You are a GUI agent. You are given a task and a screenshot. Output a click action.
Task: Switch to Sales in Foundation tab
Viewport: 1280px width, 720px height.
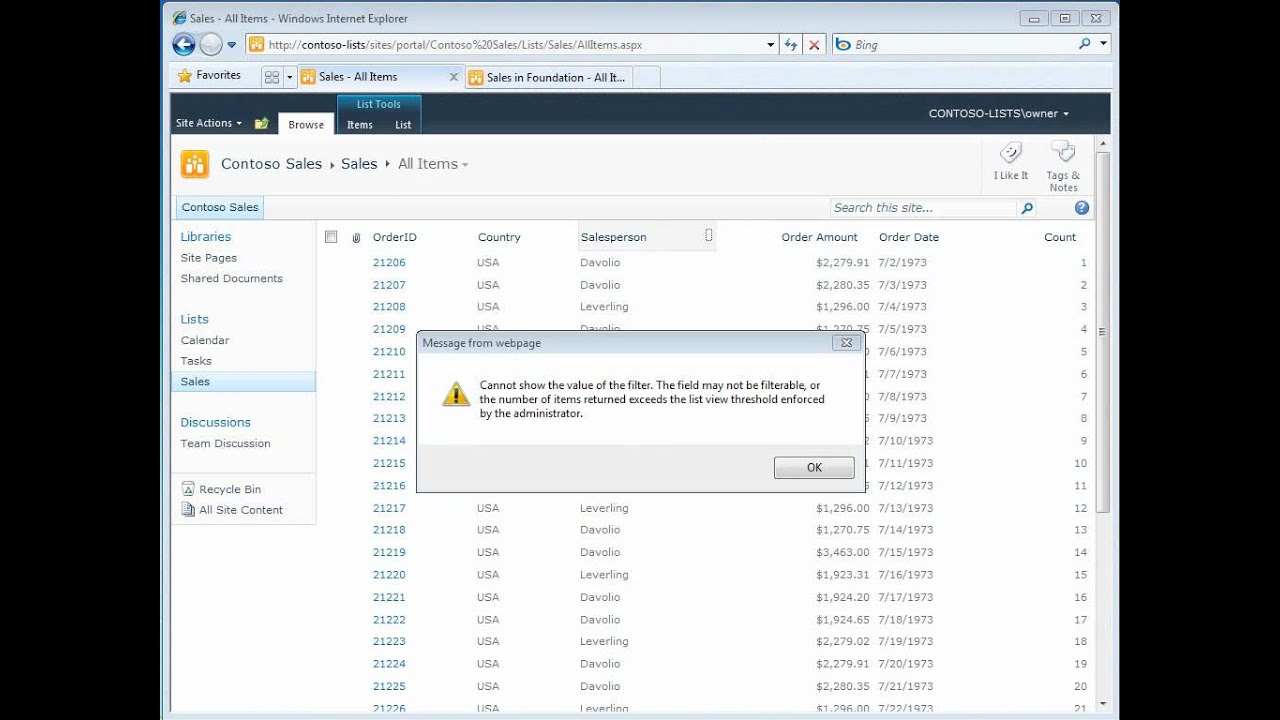pos(548,77)
